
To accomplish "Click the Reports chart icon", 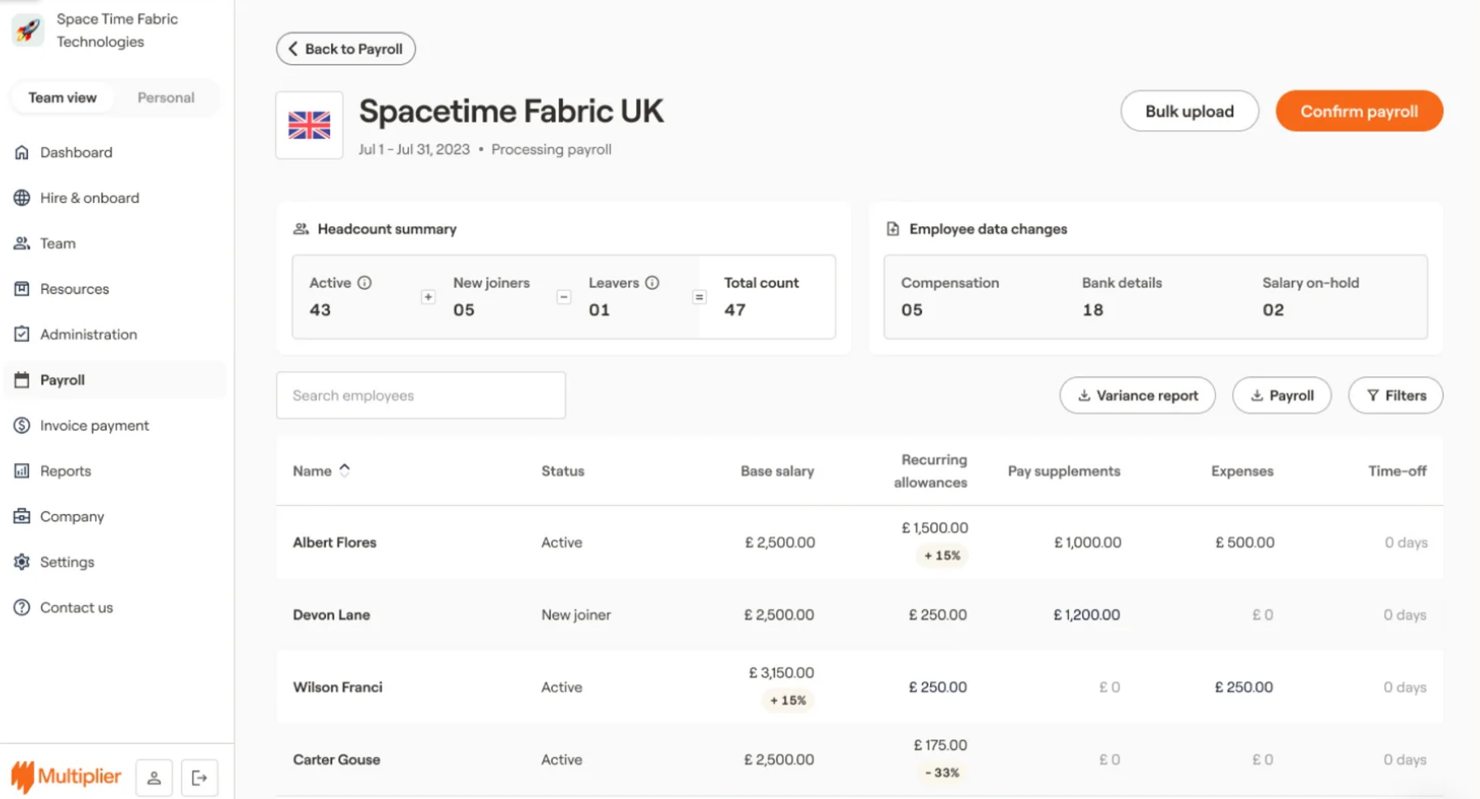I will (22, 471).
